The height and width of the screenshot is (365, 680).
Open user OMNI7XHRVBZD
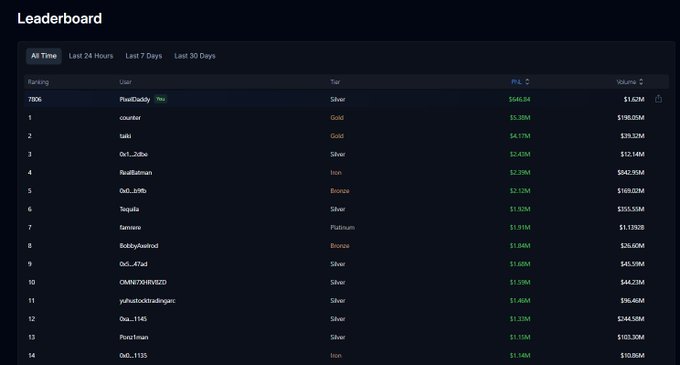coord(143,282)
